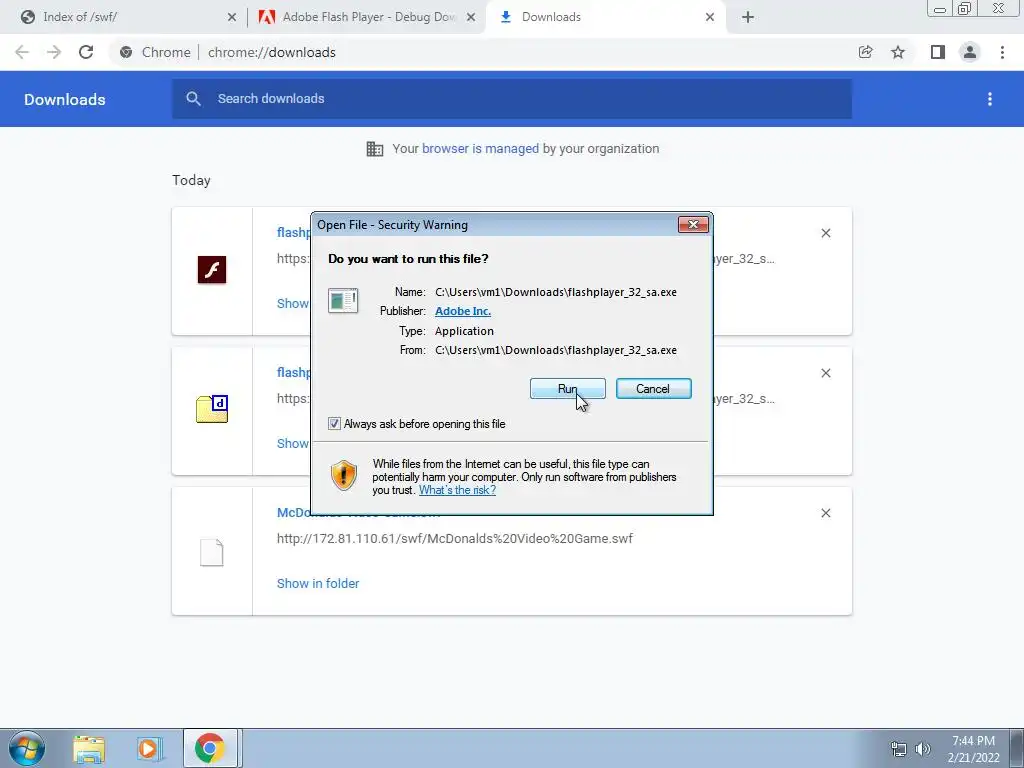Remove the second flashplayer download from list
Image resolution: width=1024 pixels, height=768 pixels.
826,373
